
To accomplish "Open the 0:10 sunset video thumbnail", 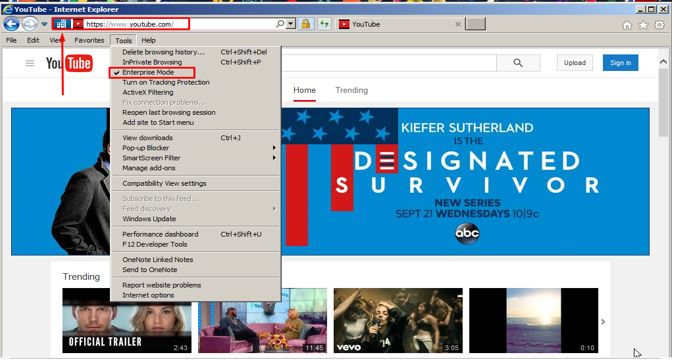I will pyautogui.click(x=533, y=320).
